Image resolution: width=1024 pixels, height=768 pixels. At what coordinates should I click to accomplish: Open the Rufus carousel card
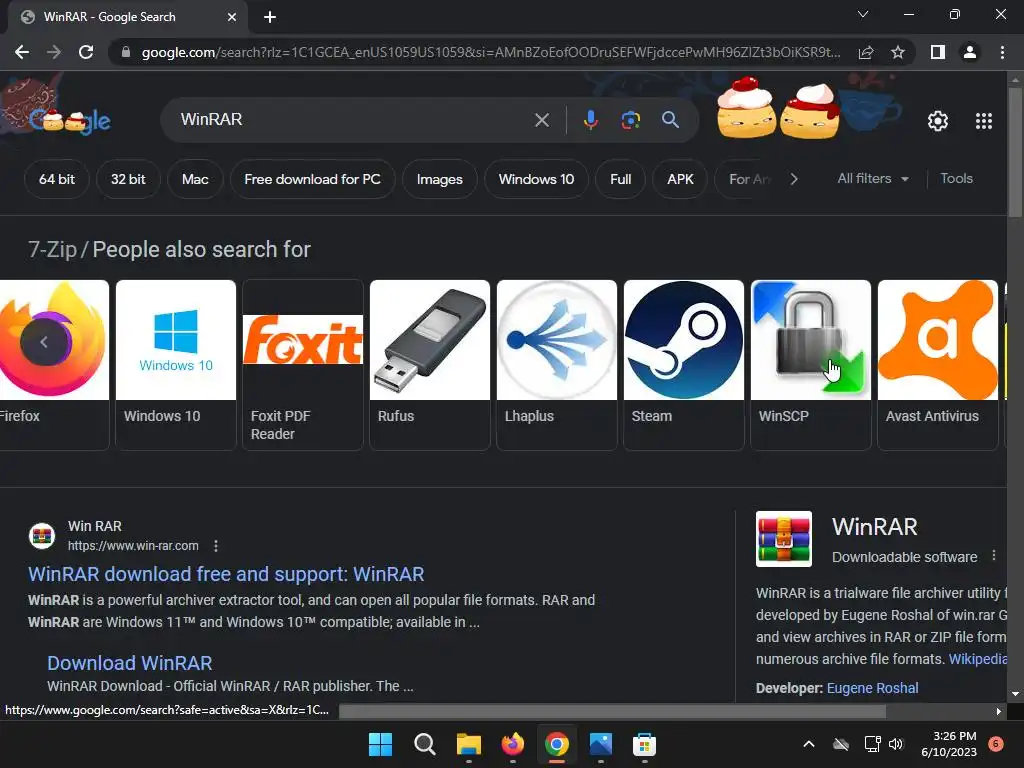point(430,364)
